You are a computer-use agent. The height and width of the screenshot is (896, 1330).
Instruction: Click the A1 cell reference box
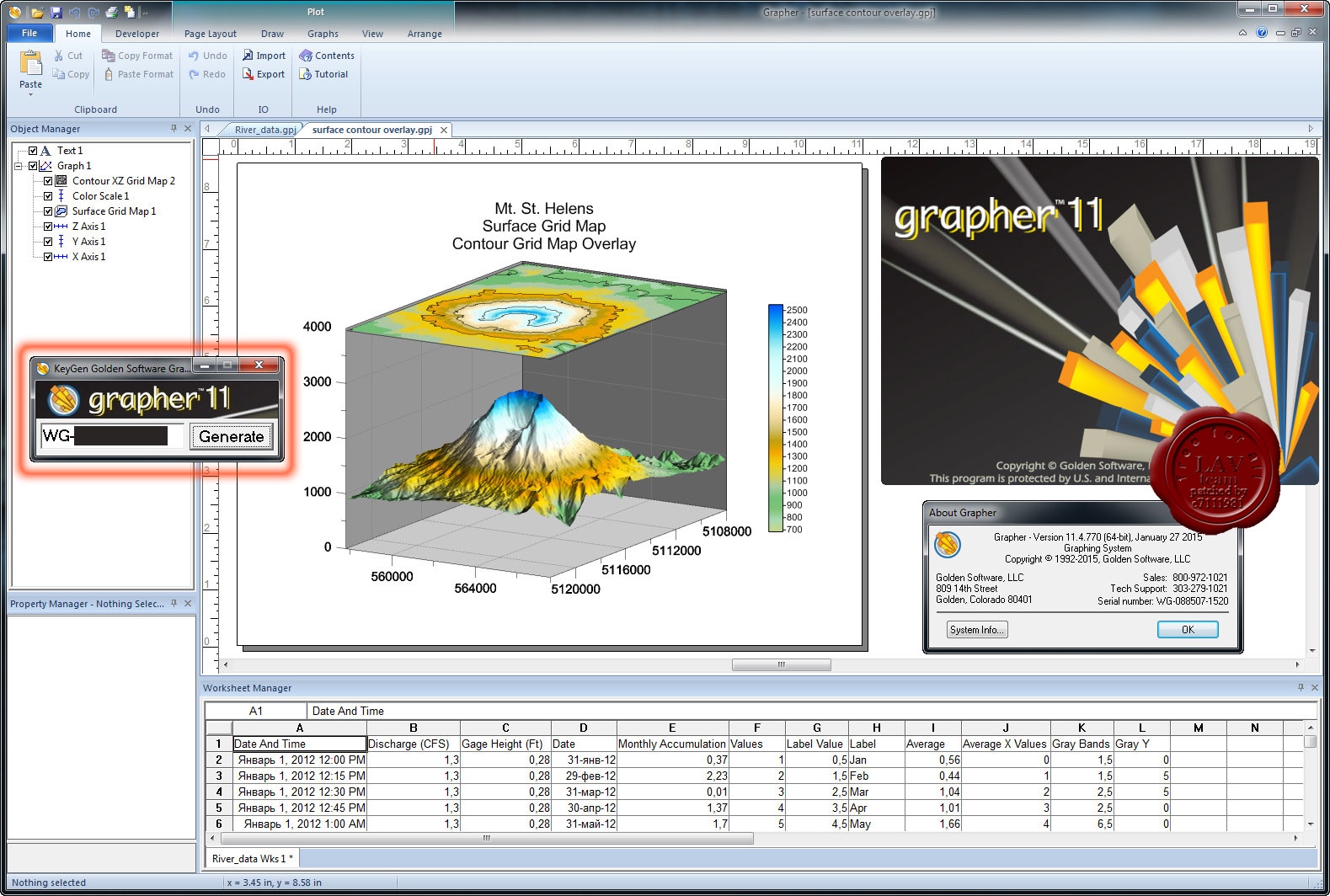pos(255,711)
